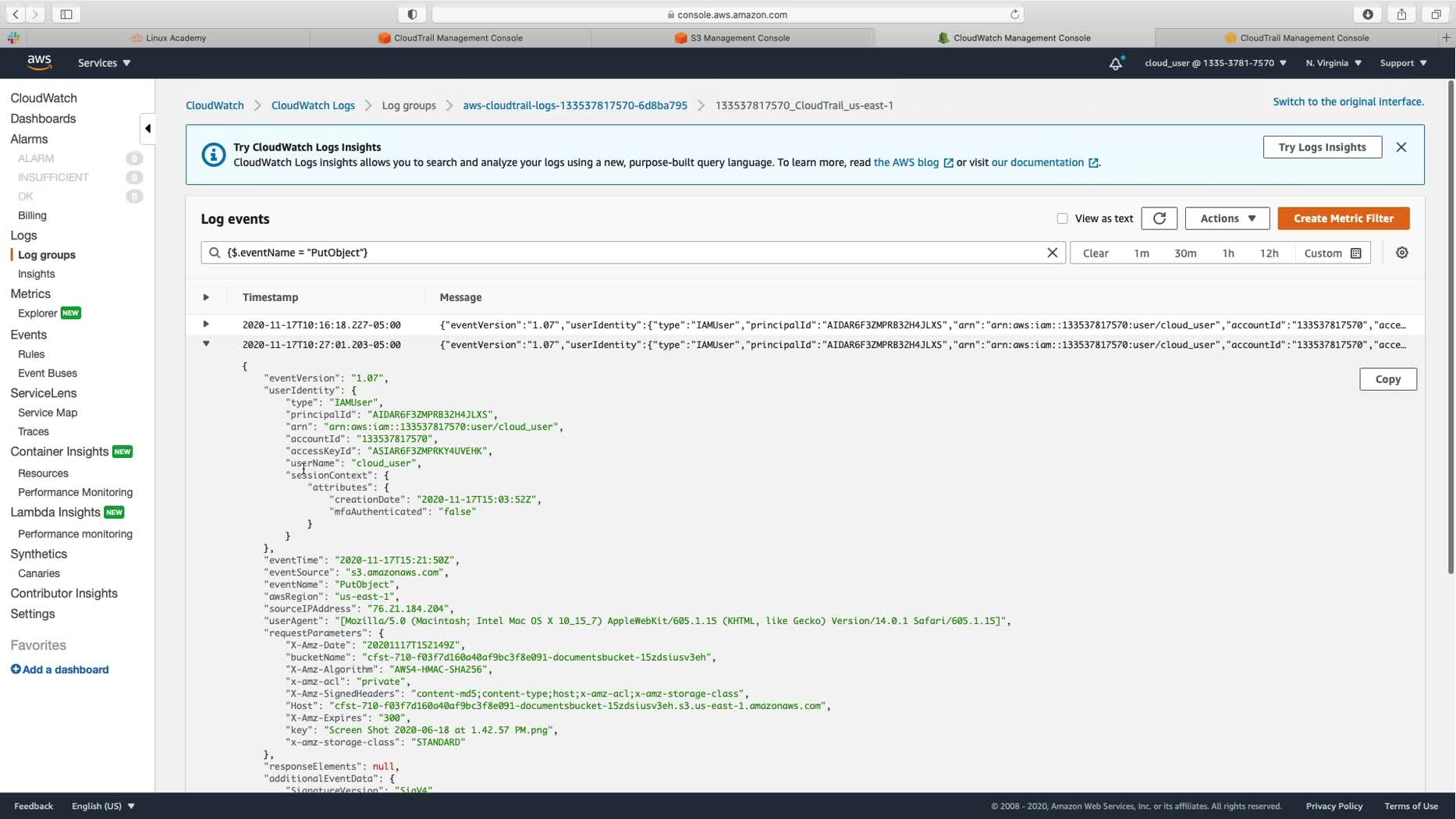
Task: Copy the expanded log event JSON
Action: (x=1388, y=379)
